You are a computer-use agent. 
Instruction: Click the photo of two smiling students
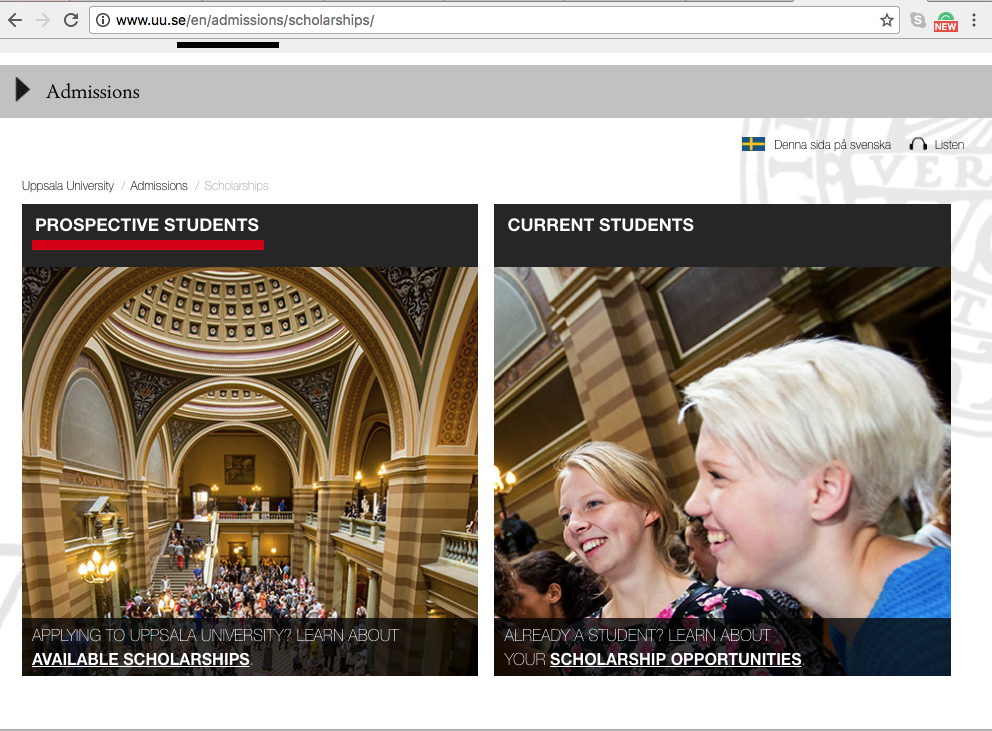tap(722, 442)
